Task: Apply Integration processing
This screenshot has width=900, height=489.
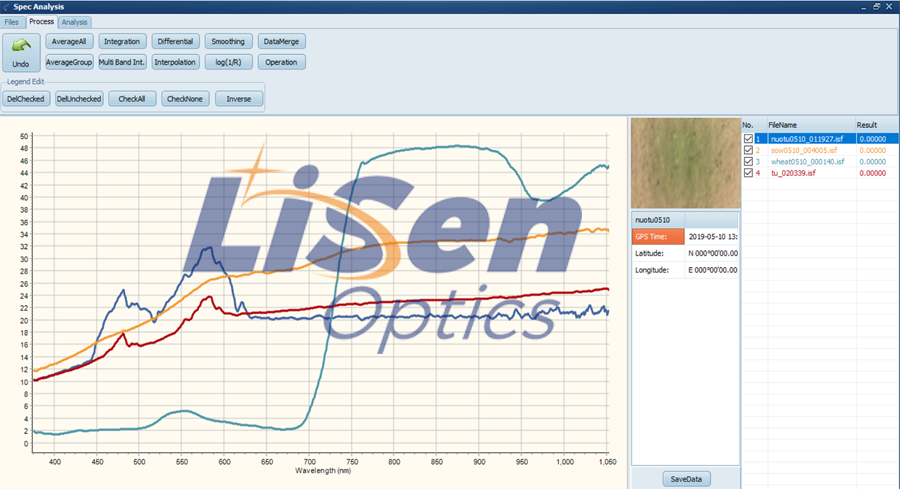Action: [x=122, y=41]
